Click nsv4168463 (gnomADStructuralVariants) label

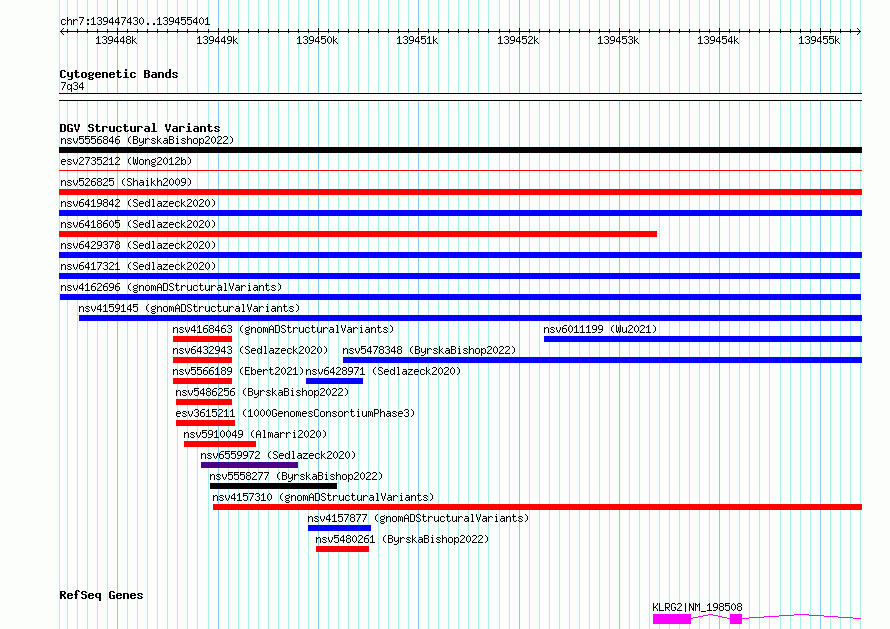[x=283, y=329]
